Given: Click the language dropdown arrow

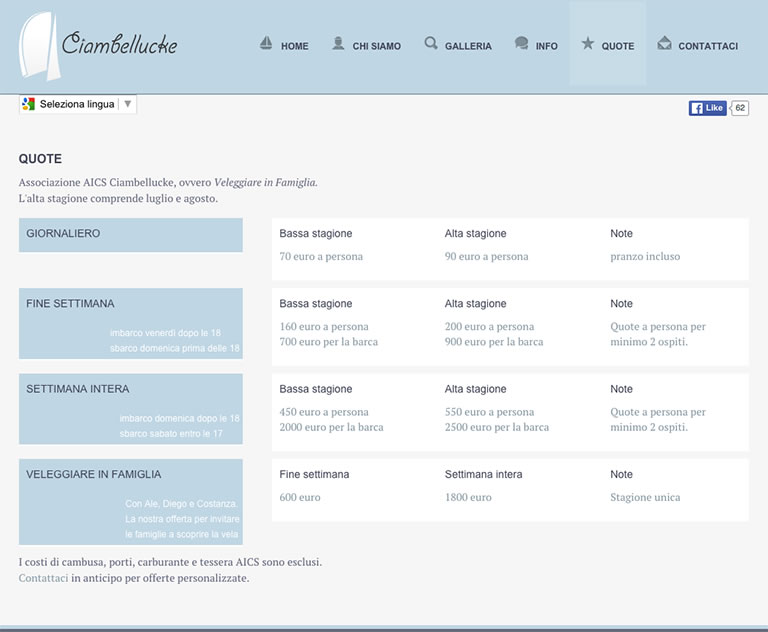Looking at the screenshot, I should [x=128, y=104].
